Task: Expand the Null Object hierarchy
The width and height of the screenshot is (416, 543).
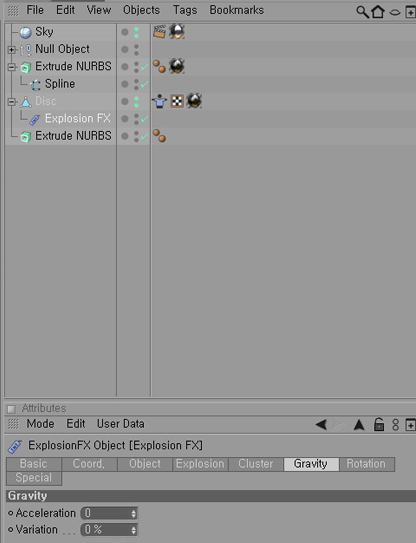Action: coord(11,50)
